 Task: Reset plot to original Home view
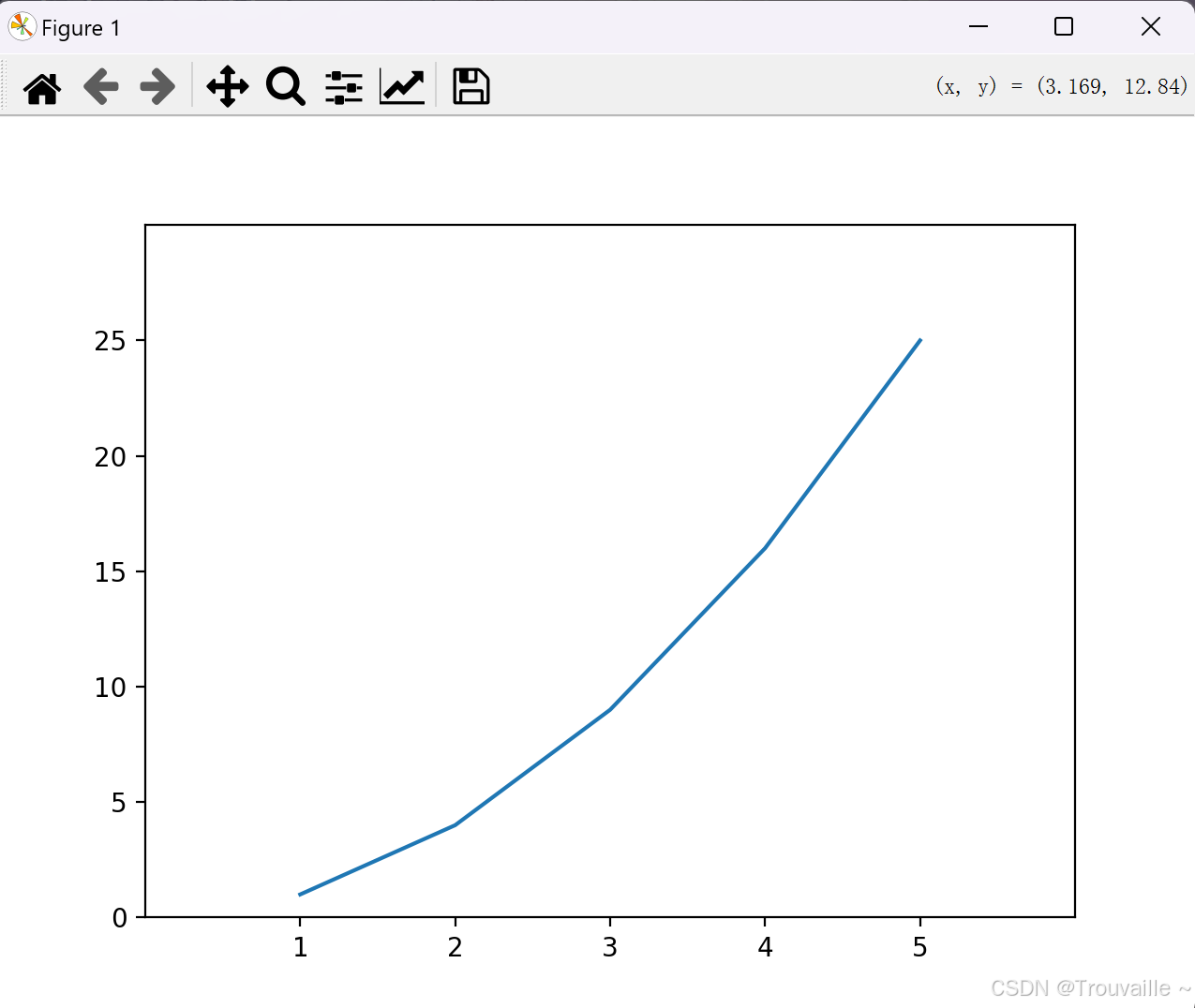[x=42, y=87]
